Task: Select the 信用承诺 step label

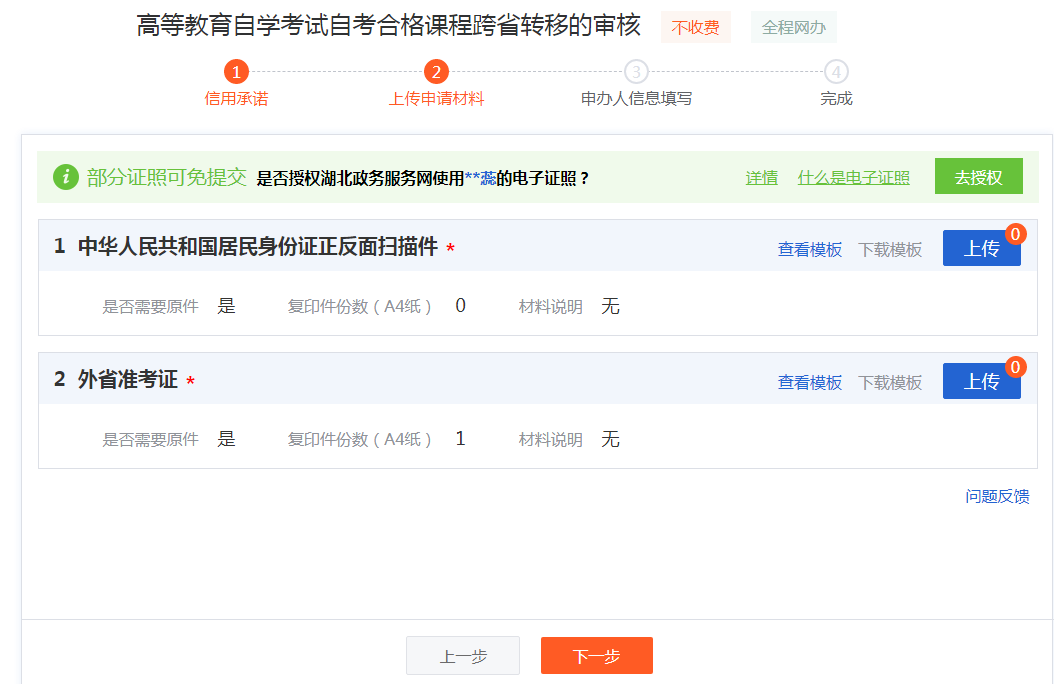Action: (234, 99)
